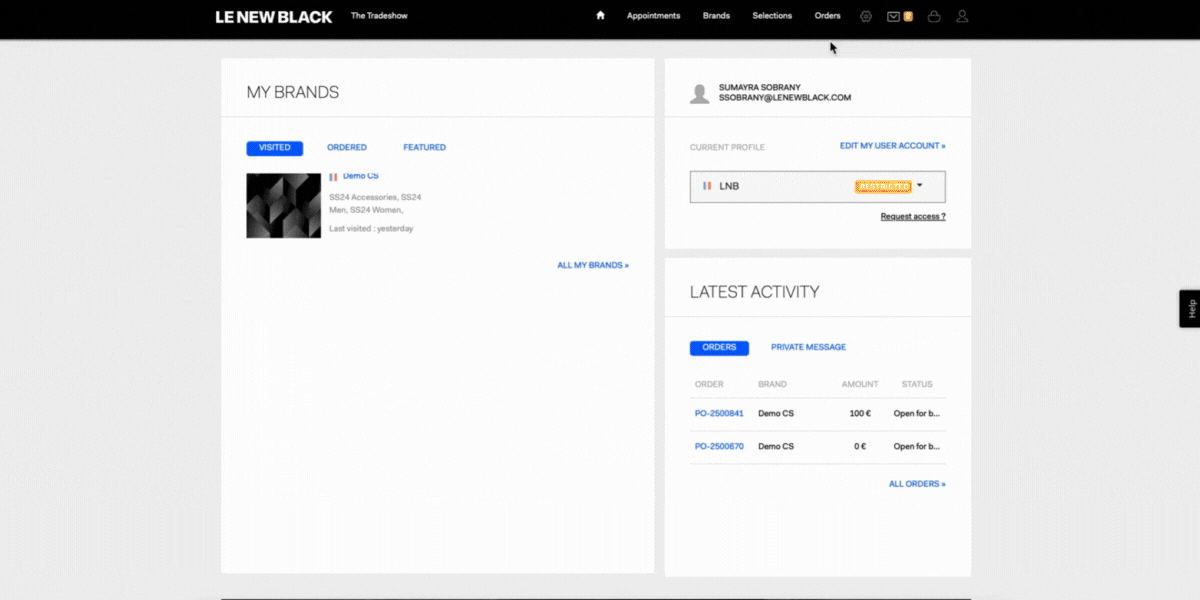This screenshot has width=1200, height=600.
Task: Click the status of order PO-2500670
Action: (917, 447)
